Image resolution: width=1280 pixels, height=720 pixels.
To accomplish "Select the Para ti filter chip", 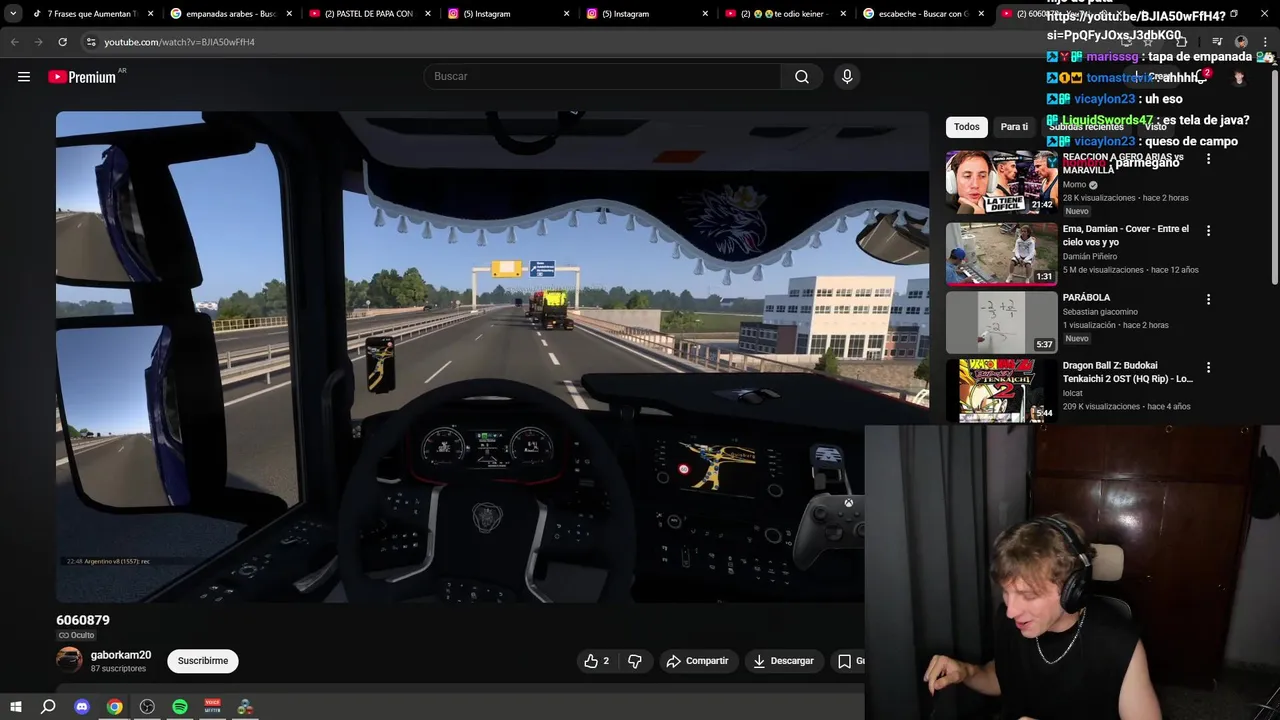I will [x=1014, y=127].
